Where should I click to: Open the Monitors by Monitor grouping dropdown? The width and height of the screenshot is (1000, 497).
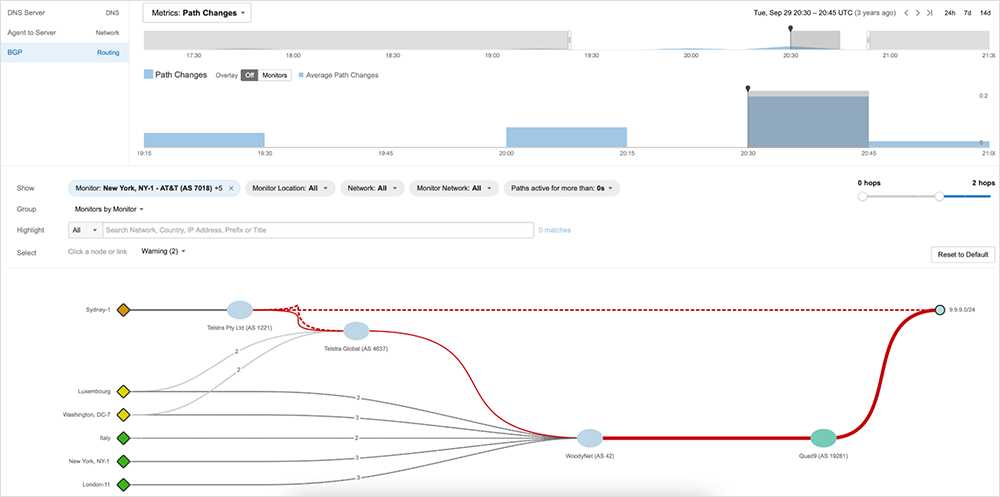[x=110, y=209]
